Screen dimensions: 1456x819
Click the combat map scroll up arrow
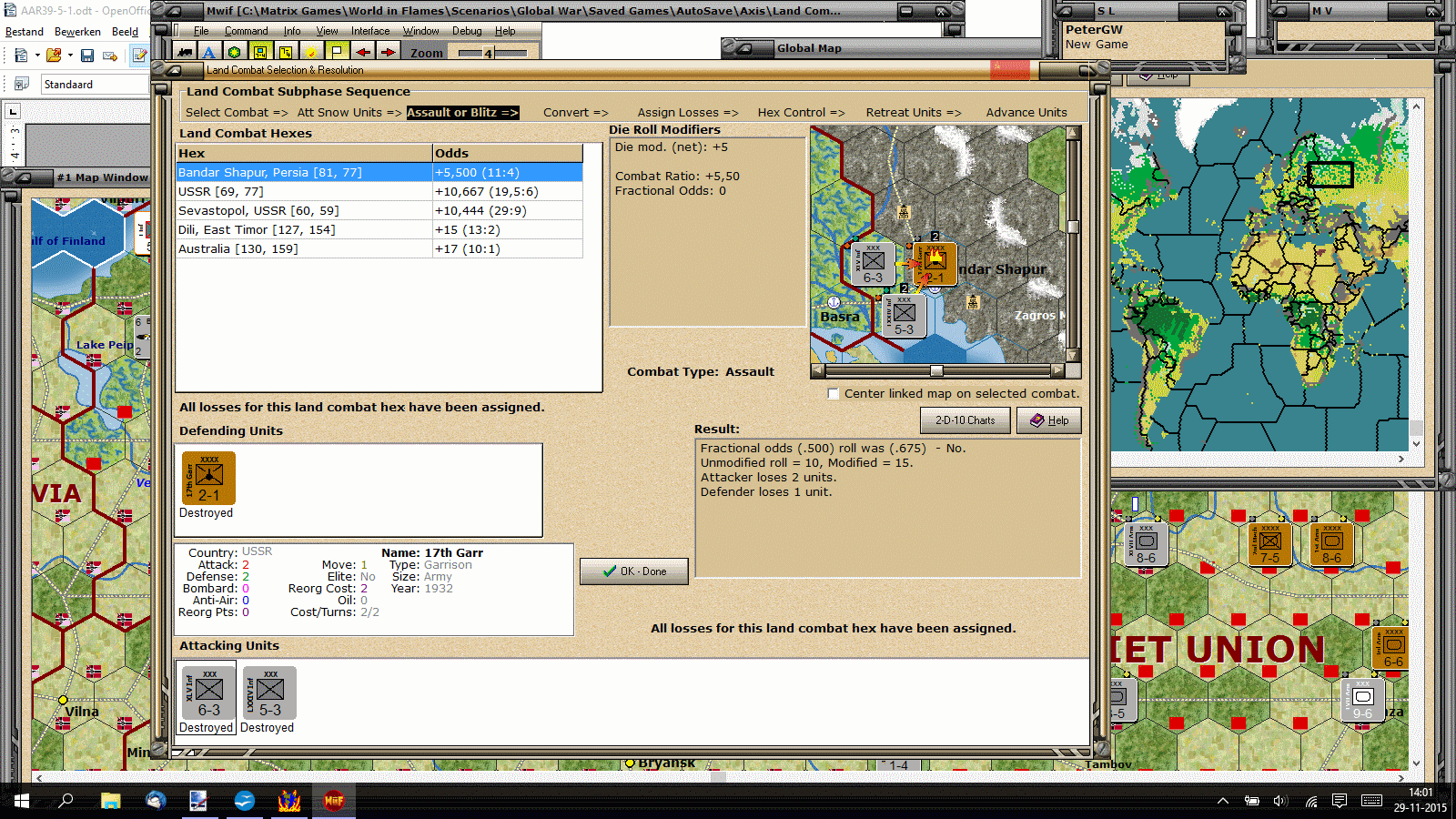click(x=1073, y=133)
